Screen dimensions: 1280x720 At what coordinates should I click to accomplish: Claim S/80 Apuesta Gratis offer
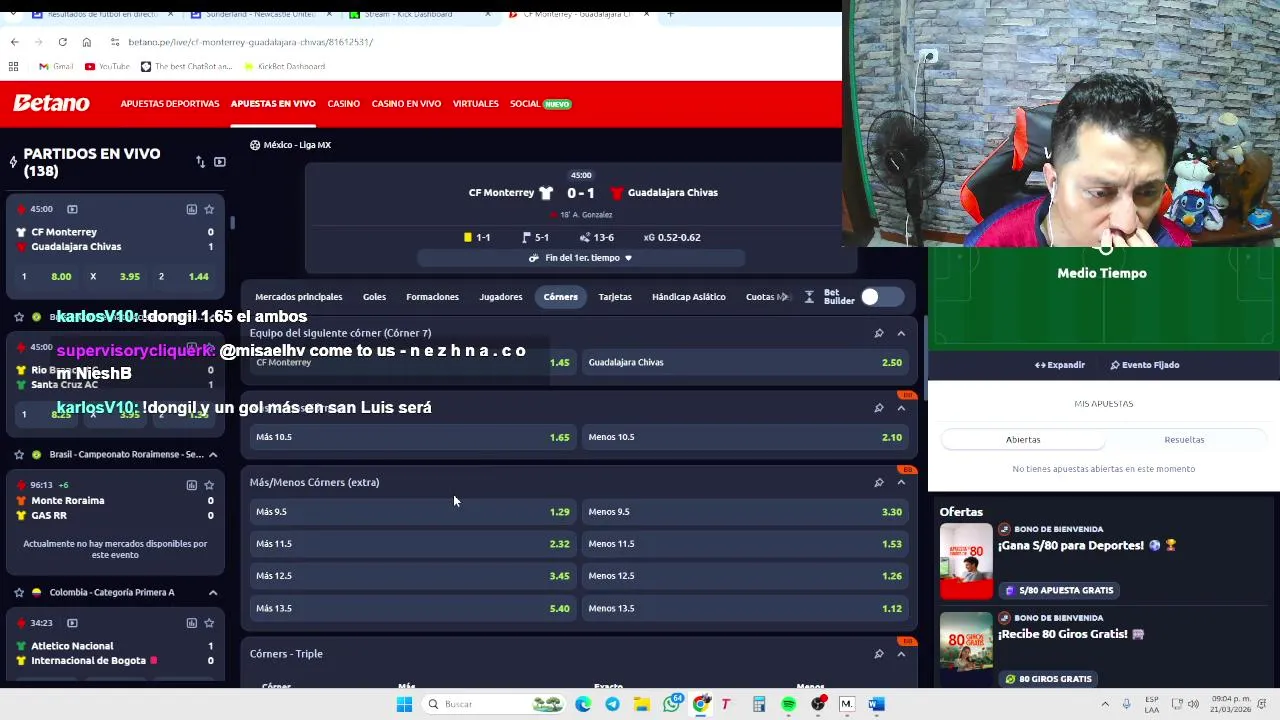click(1059, 590)
